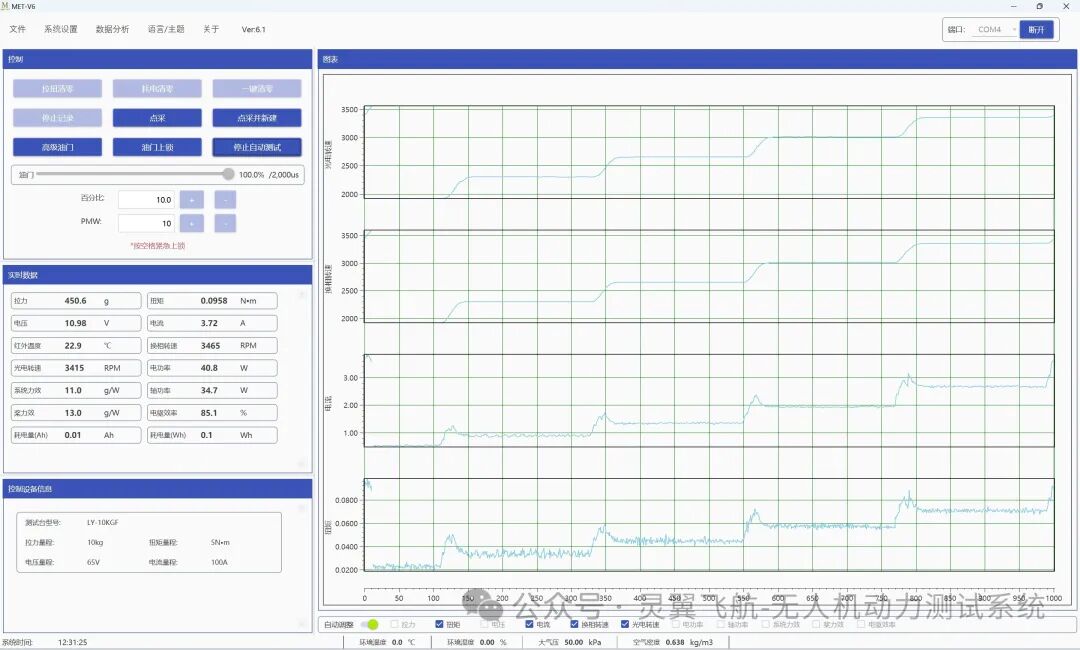The height and width of the screenshot is (650, 1080).
Task: Click the middle faded button in top row
Action: pyautogui.click(x=157, y=88)
